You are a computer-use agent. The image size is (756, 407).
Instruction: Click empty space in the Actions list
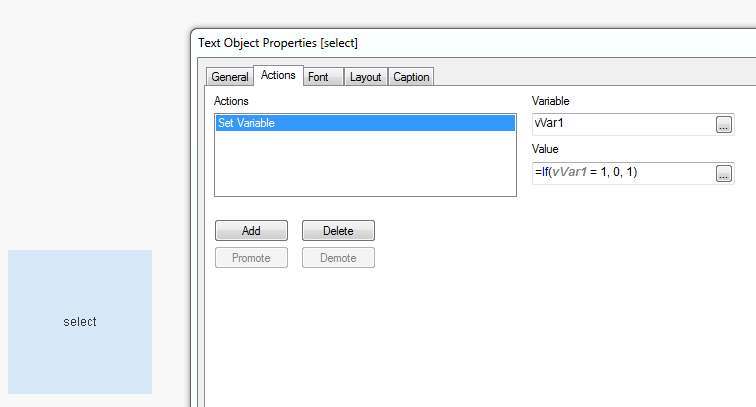point(365,165)
